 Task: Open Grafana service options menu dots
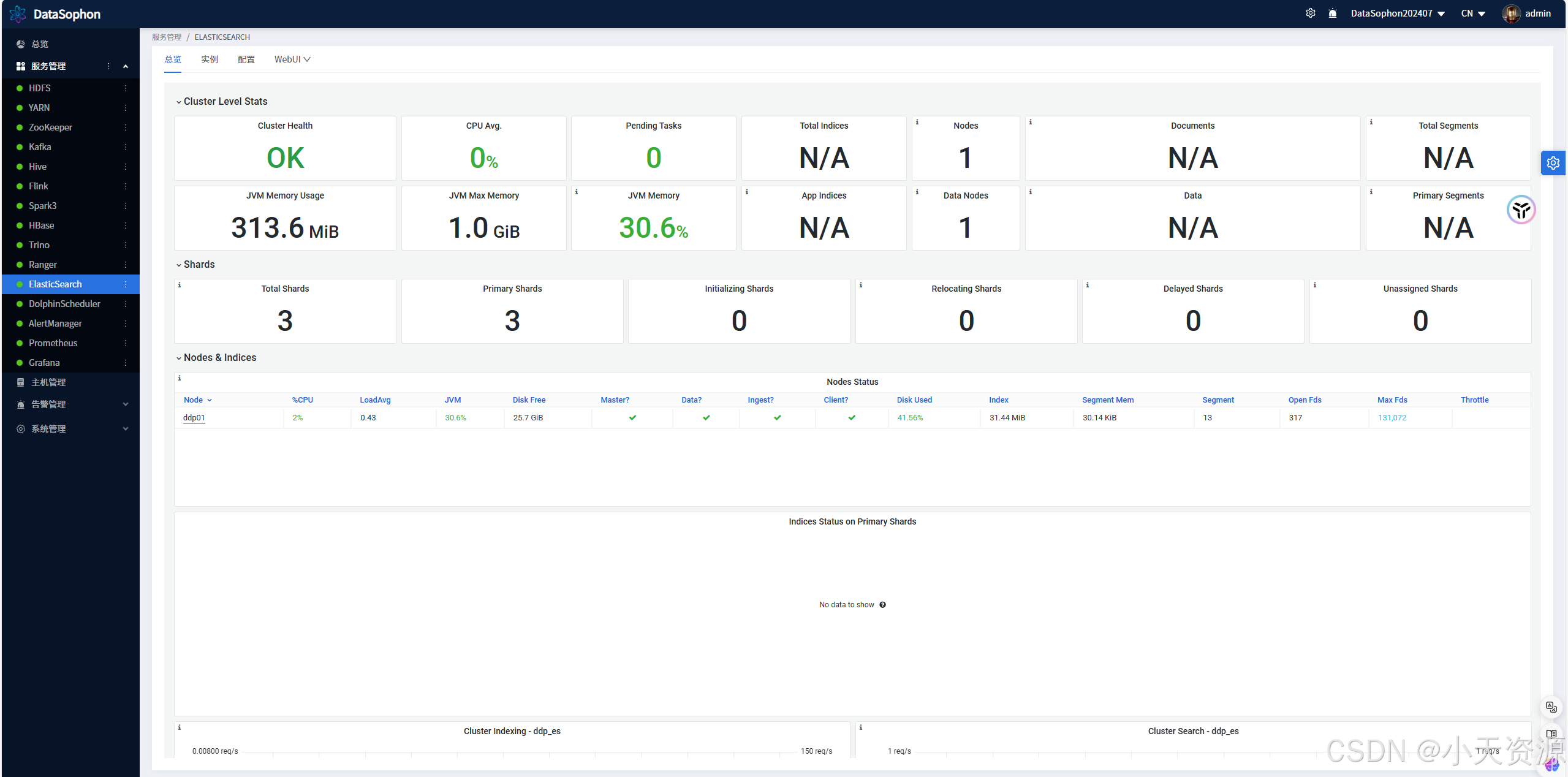click(x=126, y=363)
